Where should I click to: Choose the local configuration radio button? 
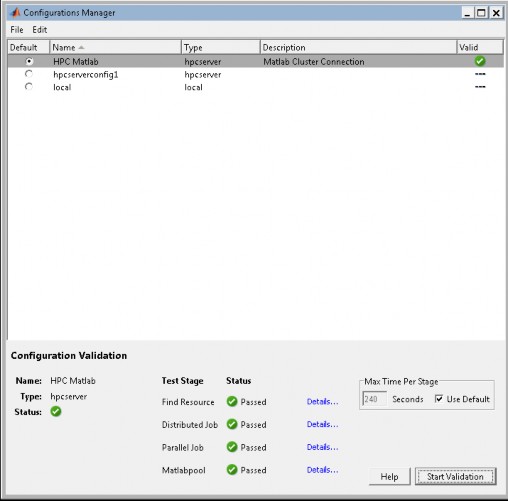pyautogui.click(x=29, y=87)
